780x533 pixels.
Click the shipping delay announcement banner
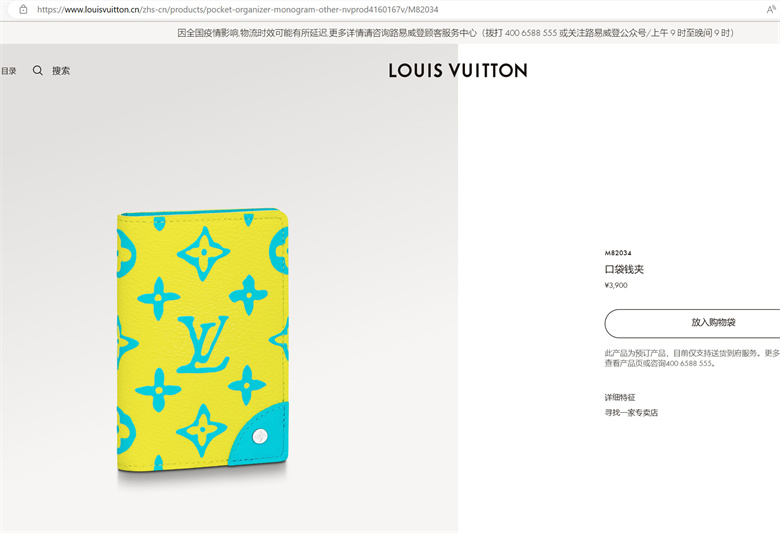click(455, 33)
